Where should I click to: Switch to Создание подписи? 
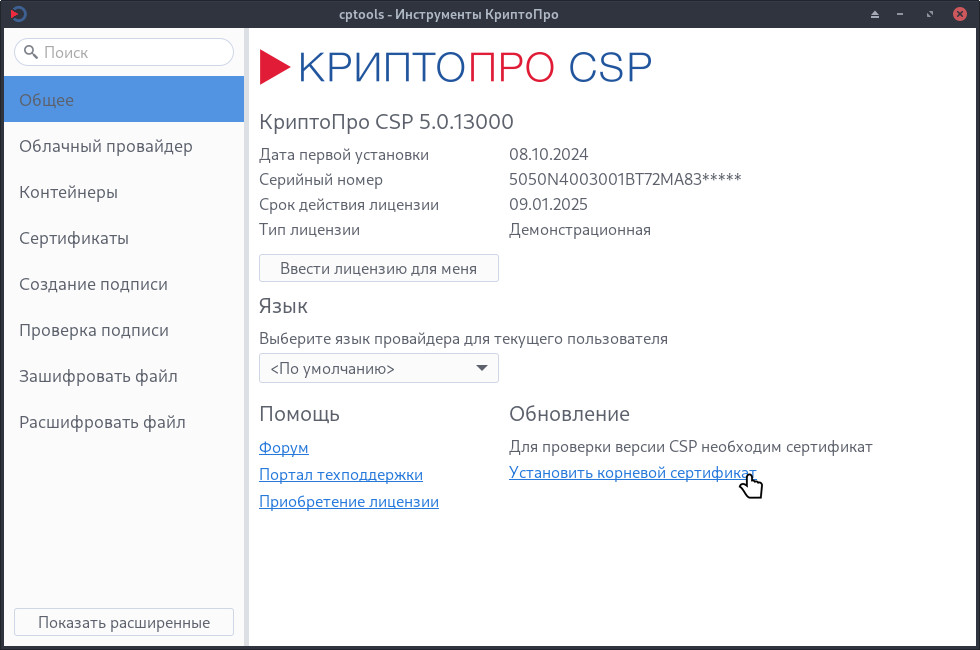point(122,284)
